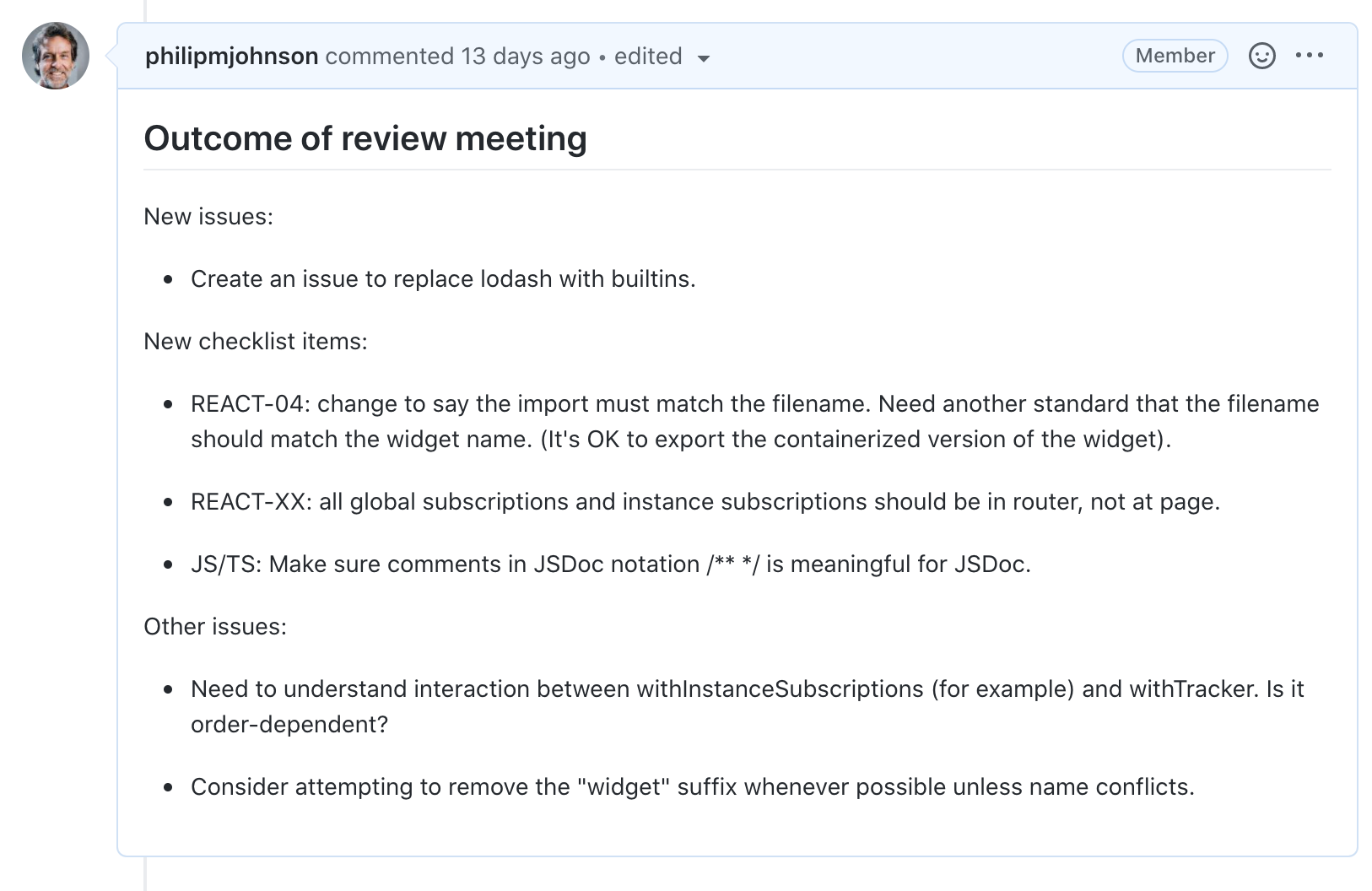Click the Member badge label

pyautogui.click(x=1175, y=56)
